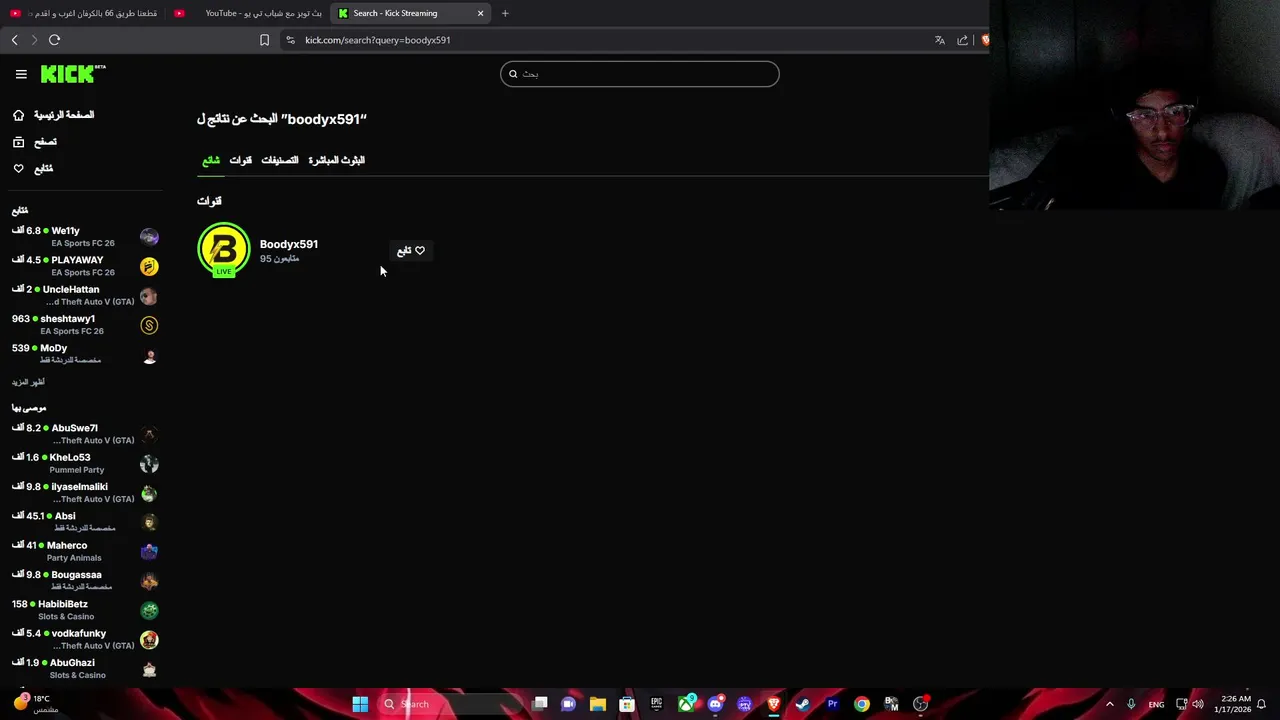The width and height of the screenshot is (1280, 720).
Task: Open HabibiBetz recommended channel
Action: point(85,610)
